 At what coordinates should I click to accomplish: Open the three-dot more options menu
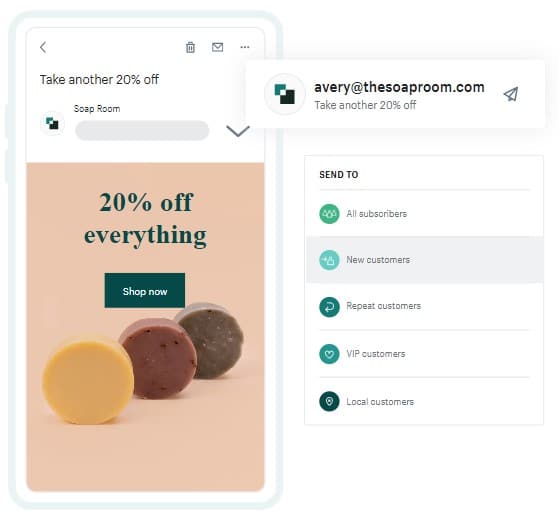point(245,47)
